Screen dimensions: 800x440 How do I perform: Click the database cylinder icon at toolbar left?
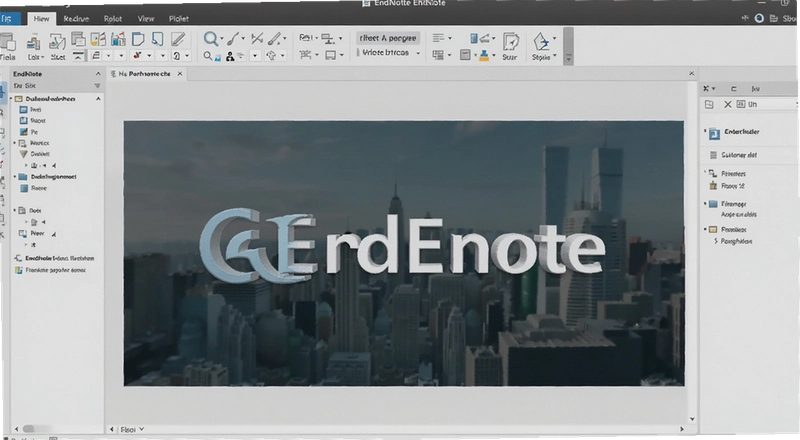(x=7, y=41)
